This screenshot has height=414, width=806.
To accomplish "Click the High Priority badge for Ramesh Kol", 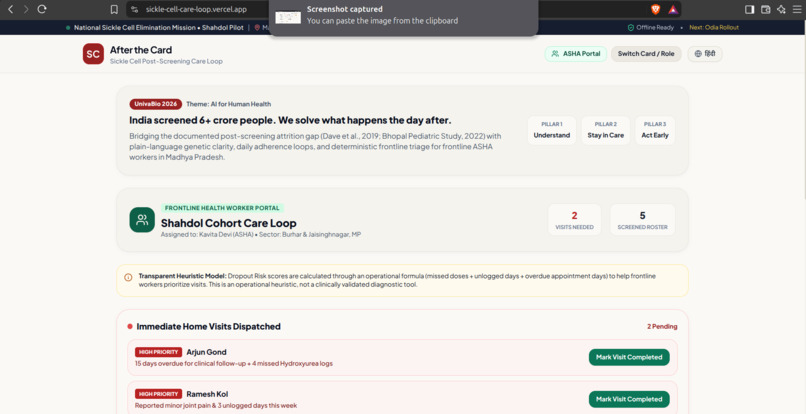I will coord(158,394).
